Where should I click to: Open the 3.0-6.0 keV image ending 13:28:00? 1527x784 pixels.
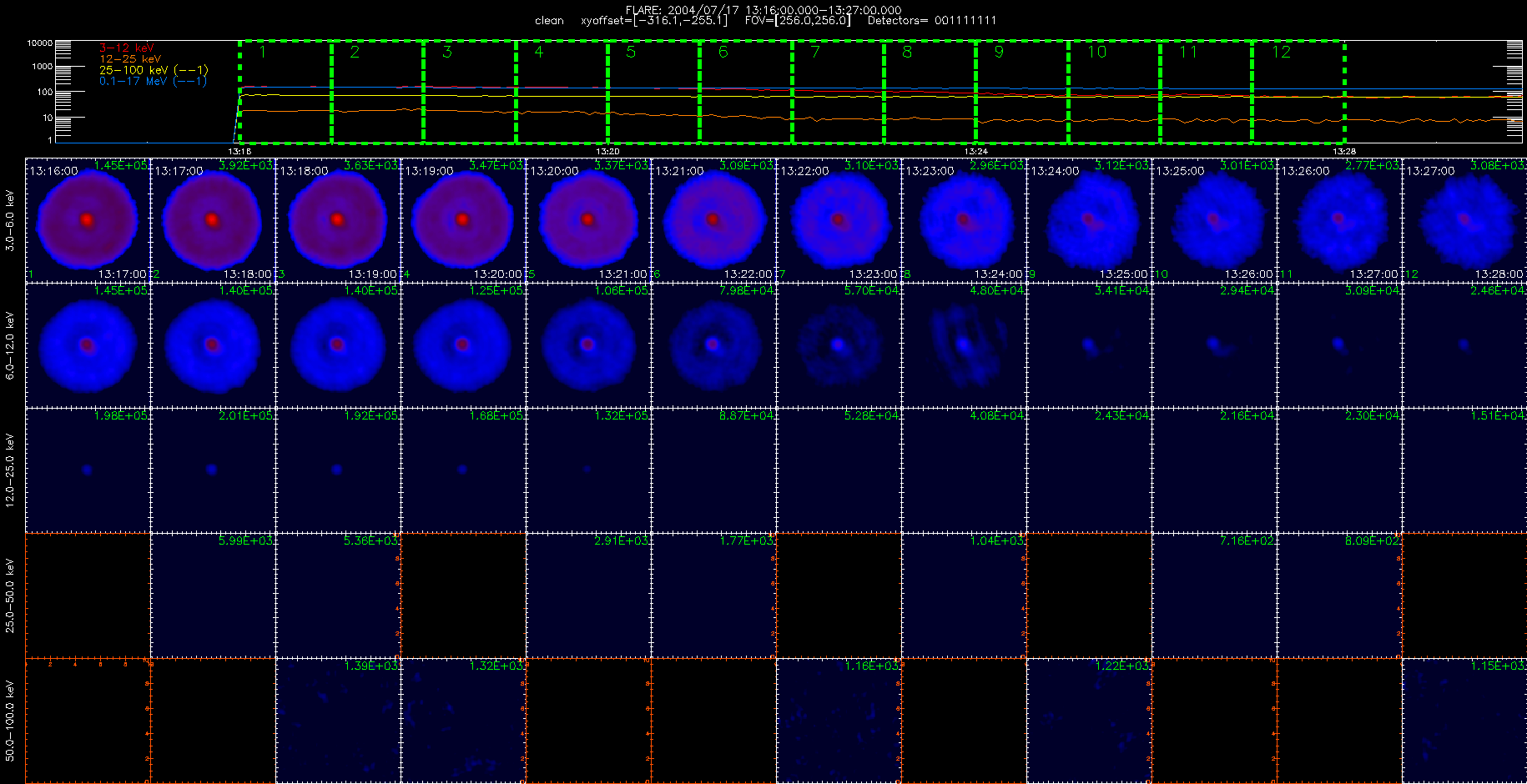[1464, 220]
